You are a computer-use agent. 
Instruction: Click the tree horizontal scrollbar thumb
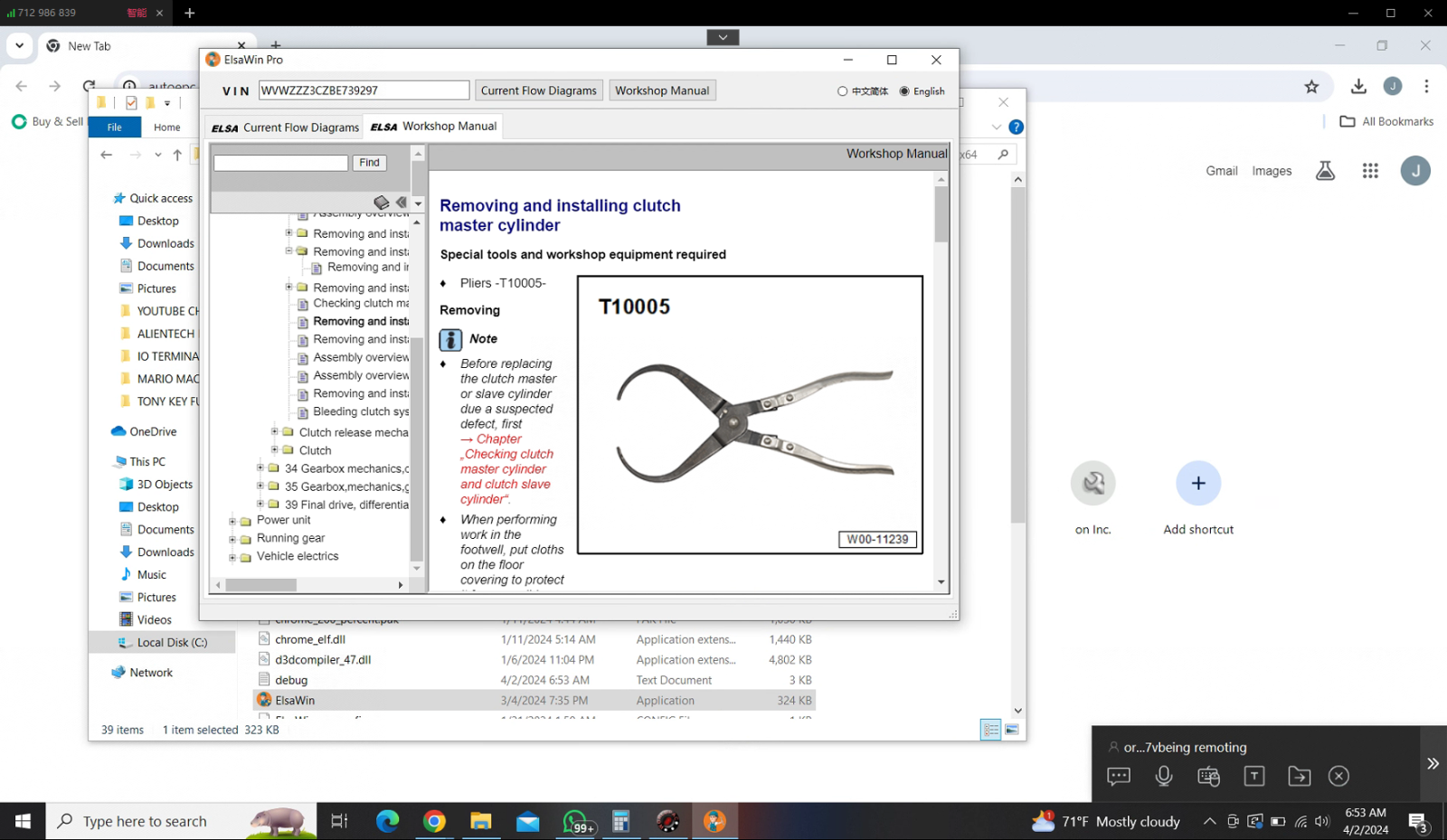(261, 585)
